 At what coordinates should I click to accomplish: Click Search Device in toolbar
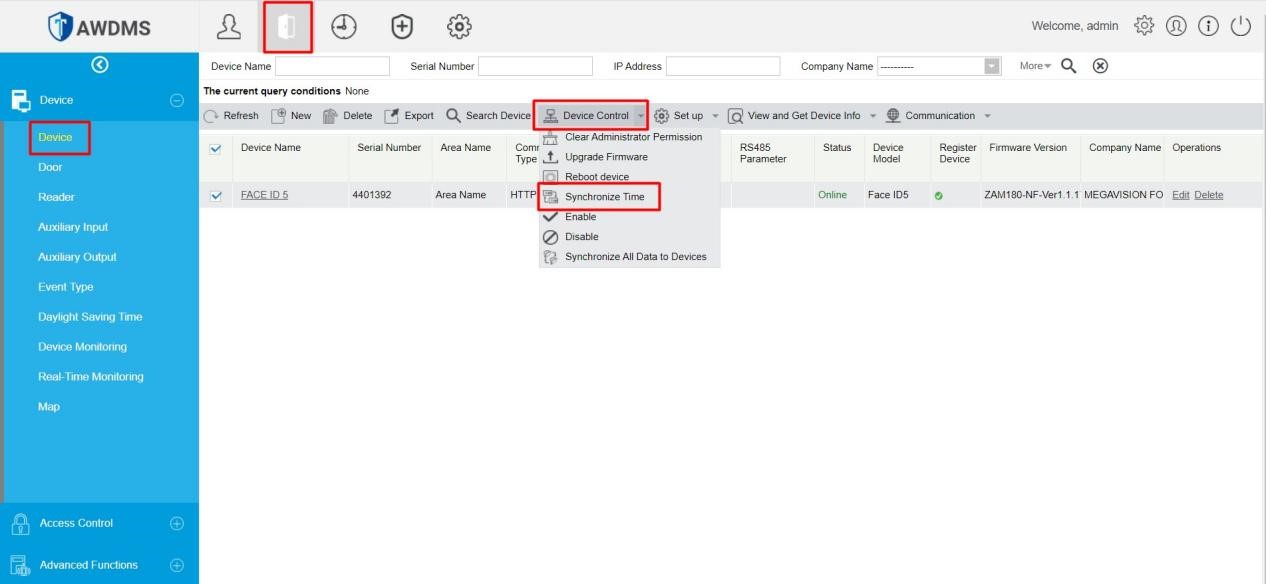(488, 116)
